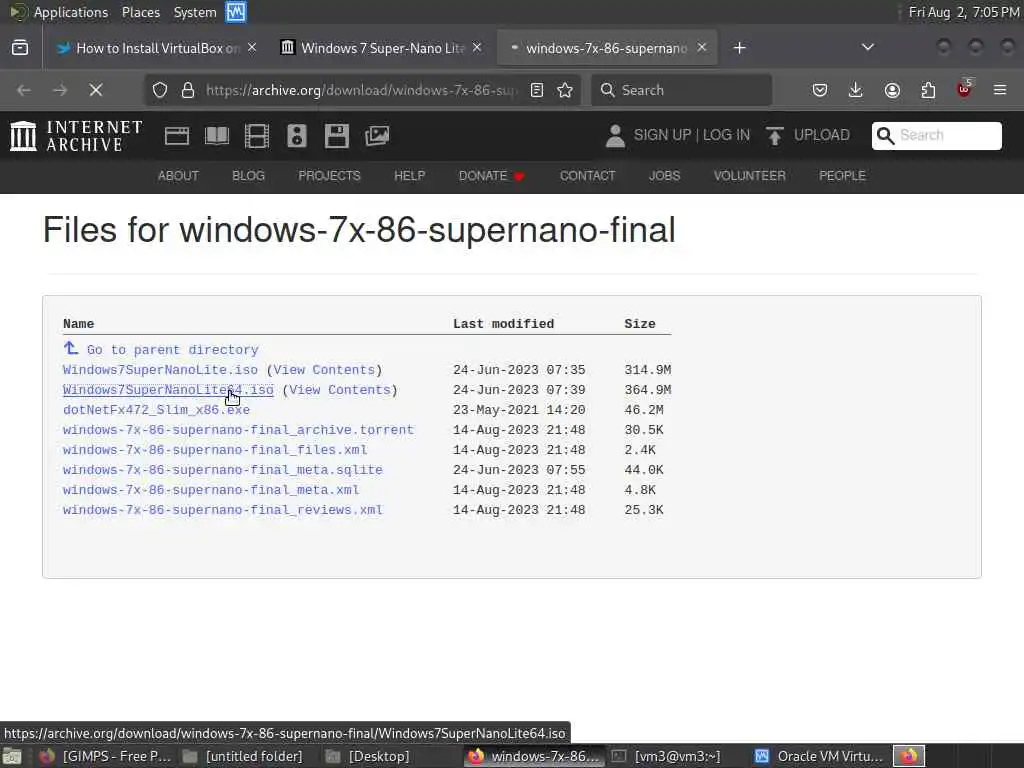1024x768 pixels.
Task: Open windows-7x-86-supernano-final_meta.sqlite
Action: [x=223, y=470]
